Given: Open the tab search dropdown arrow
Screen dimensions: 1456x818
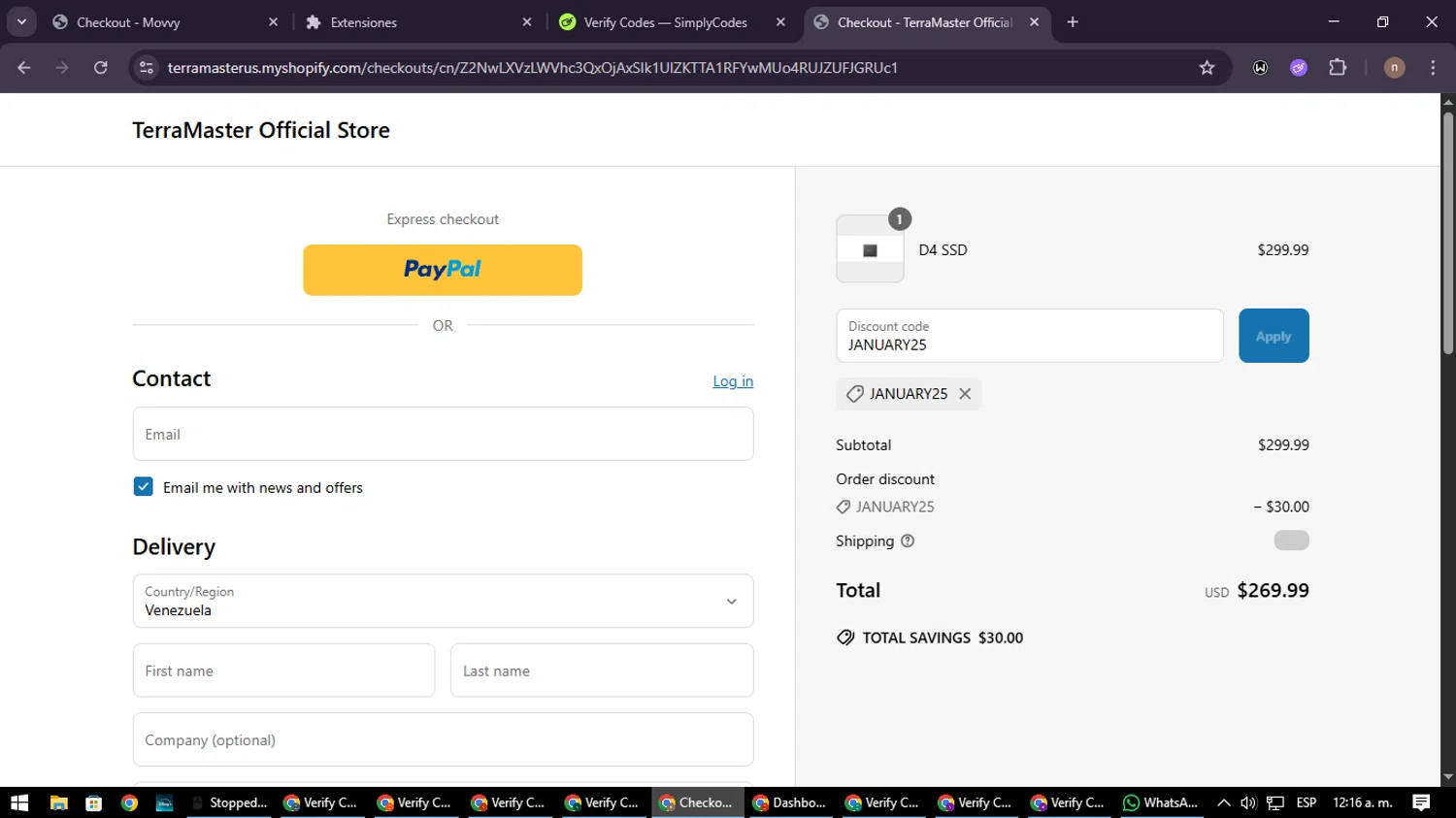Looking at the screenshot, I should point(21,22).
